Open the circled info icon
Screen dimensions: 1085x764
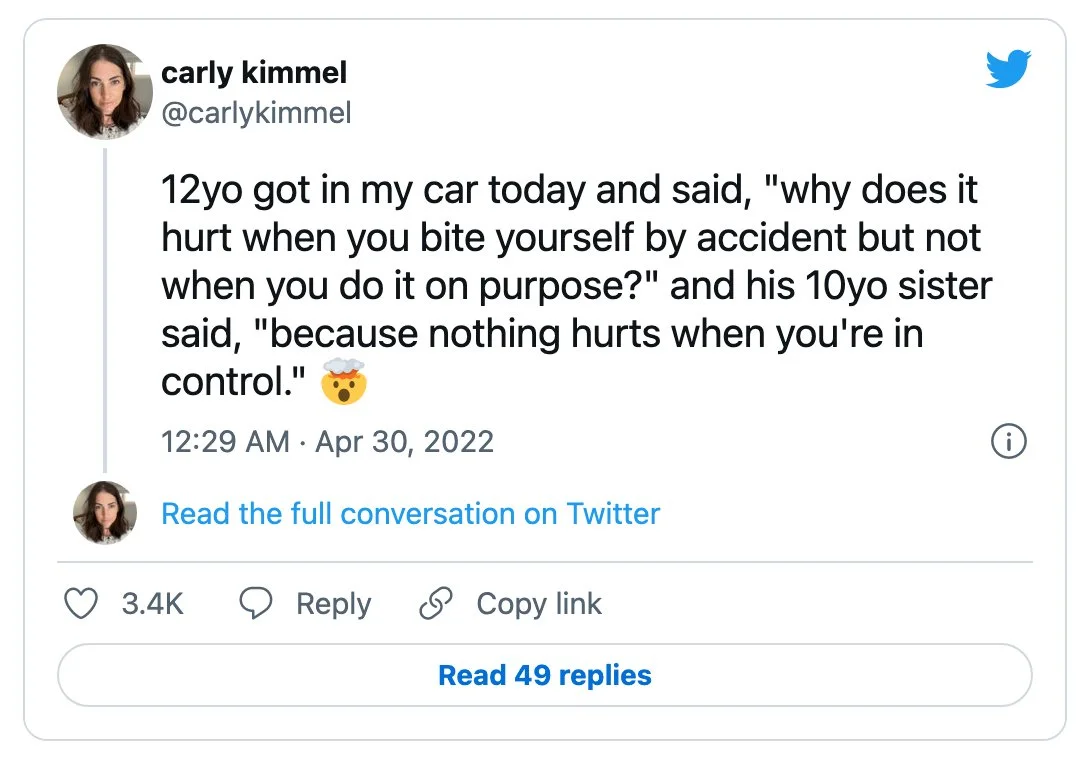(x=1008, y=441)
